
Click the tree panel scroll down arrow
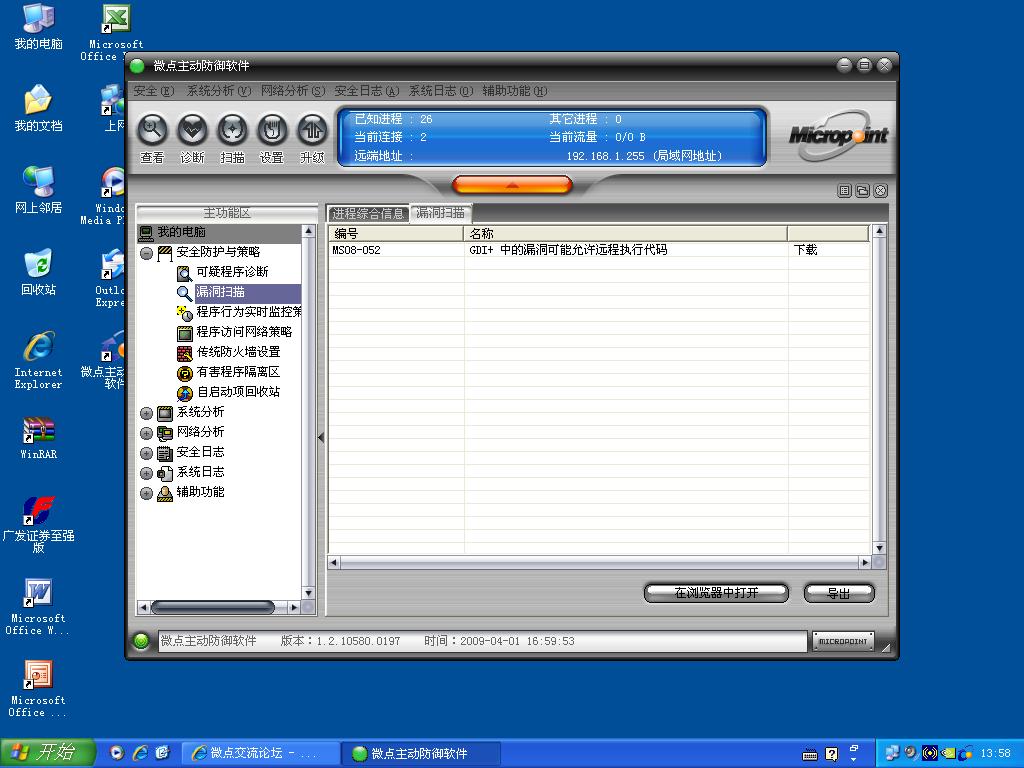308,594
